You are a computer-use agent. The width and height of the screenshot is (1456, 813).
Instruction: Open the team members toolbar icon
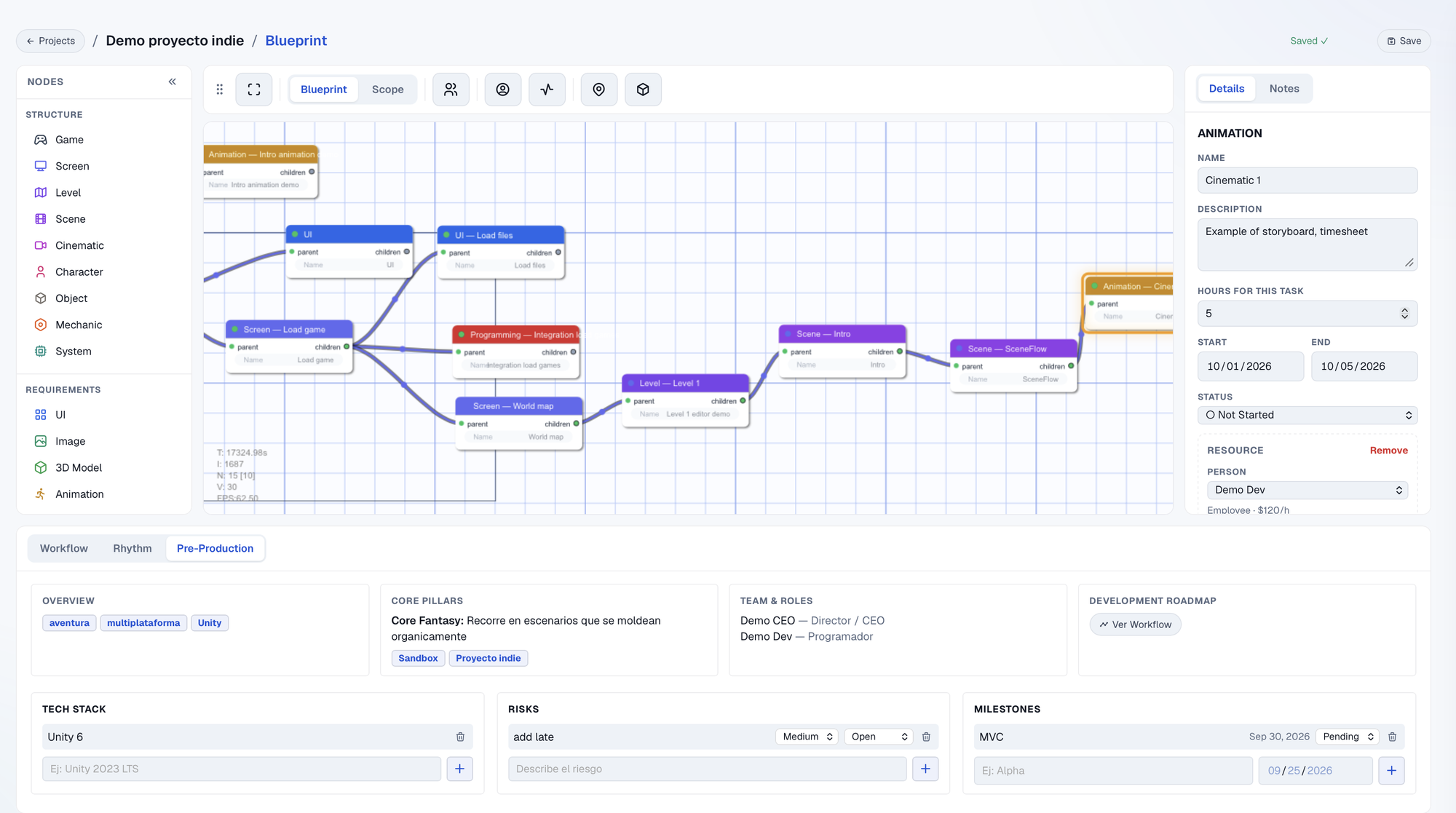pyautogui.click(x=451, y=90)
